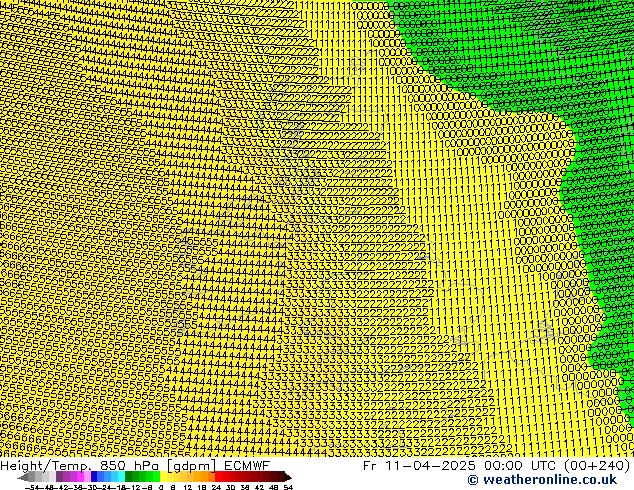Click the '54' label on the legend scale
The image size is (634, 490).
point(288,487)
